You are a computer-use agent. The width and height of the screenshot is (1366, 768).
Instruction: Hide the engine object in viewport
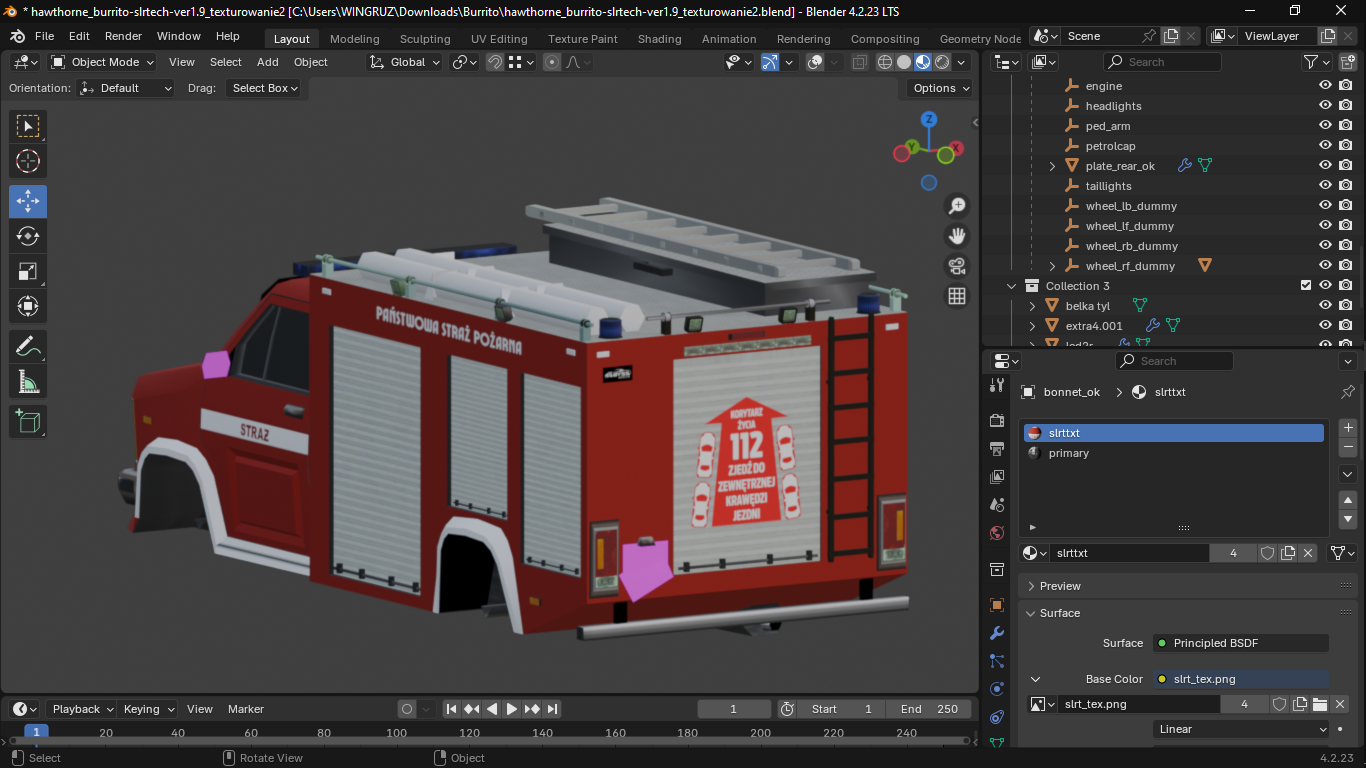click(x=1325, y=86)
